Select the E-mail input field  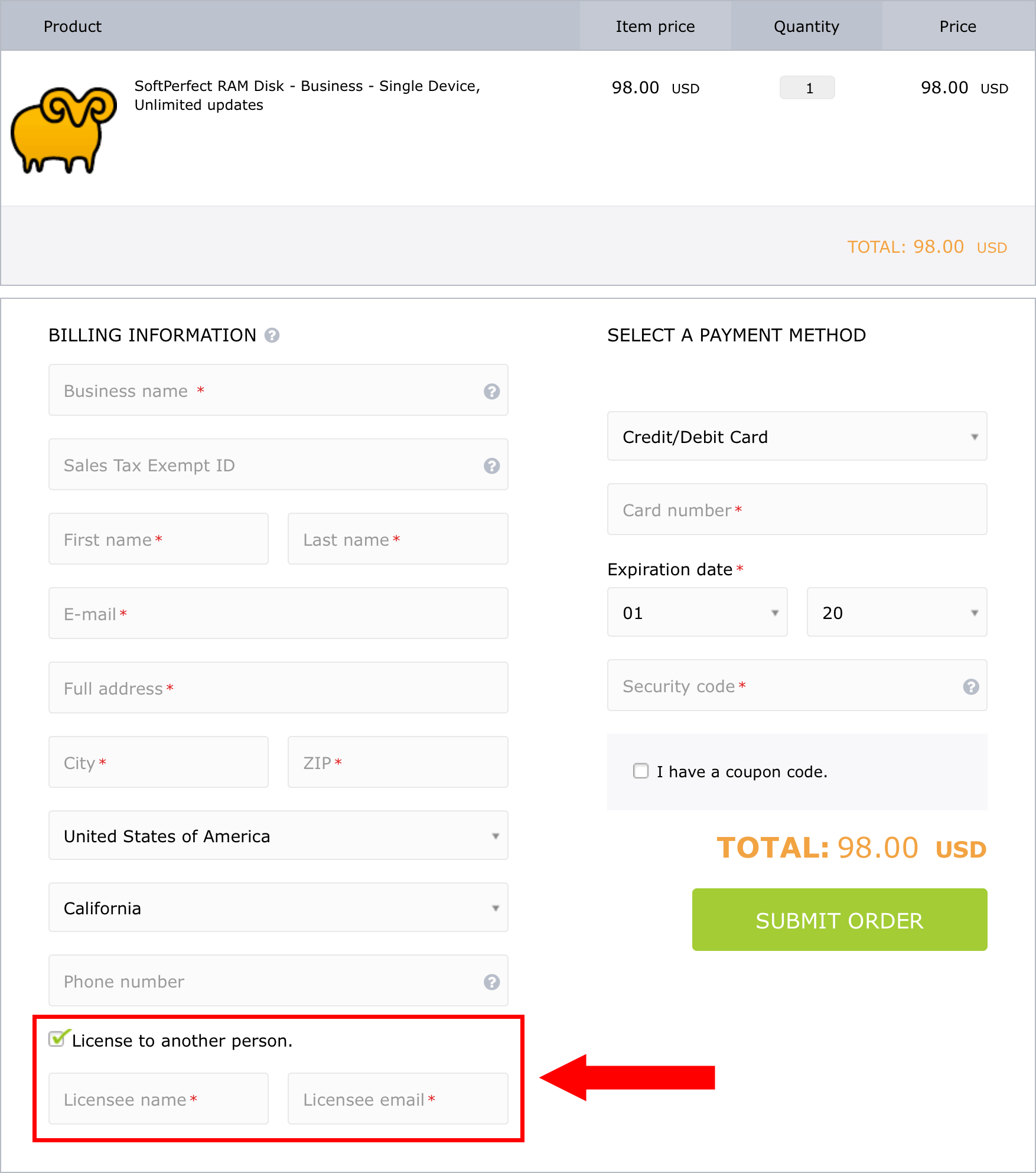point(278,613)
